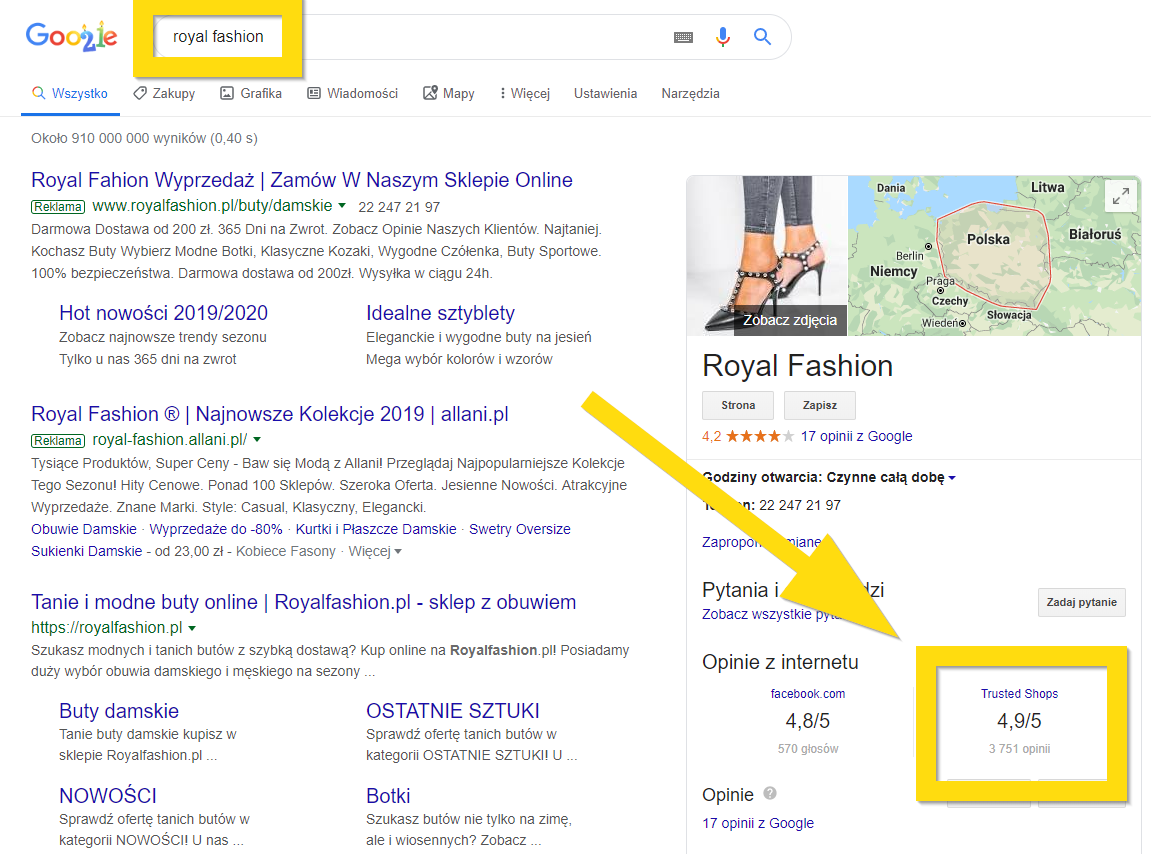Click the help icon next to Opinie
The height and width of the screenshot is (854, 1151).
770,793
